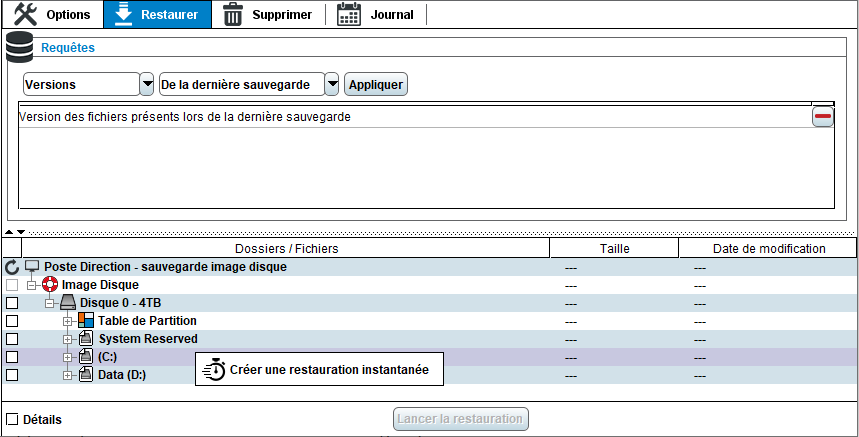Click the Requêtes section title
The image size is (859, 437).
point(68,48)
